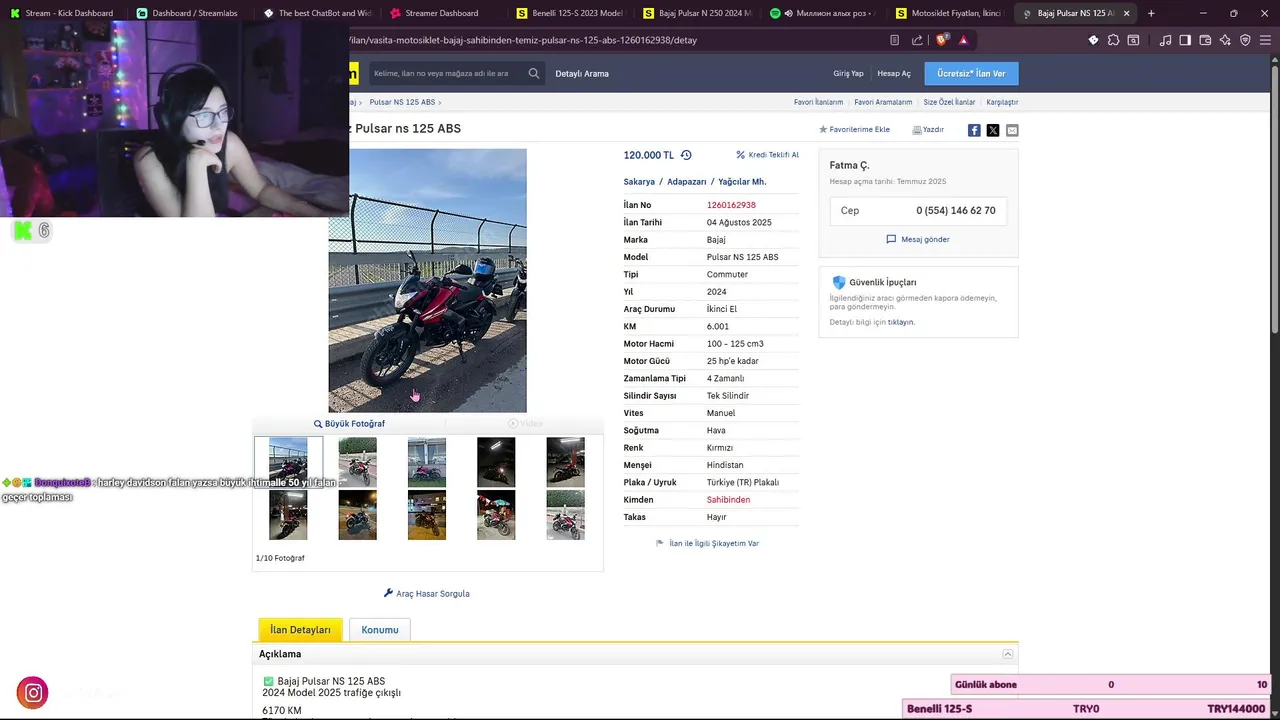This screenshot has height=720, width=1280.
Task: Click the tag-shaped extension icon in toolbar
Action: click(1093, 40)
